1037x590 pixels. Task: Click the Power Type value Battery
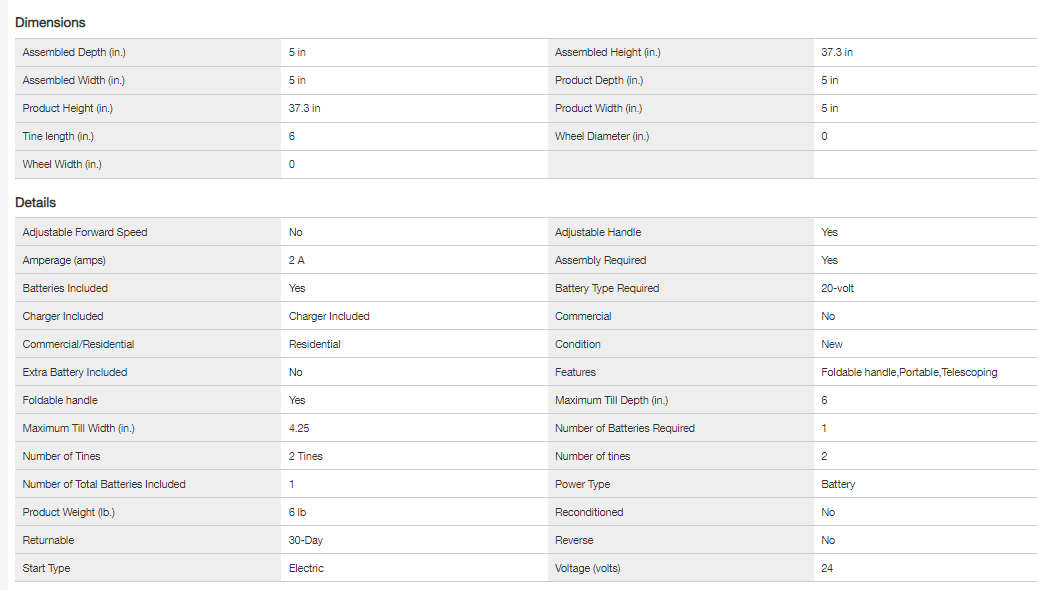click(x=838, y=484)
